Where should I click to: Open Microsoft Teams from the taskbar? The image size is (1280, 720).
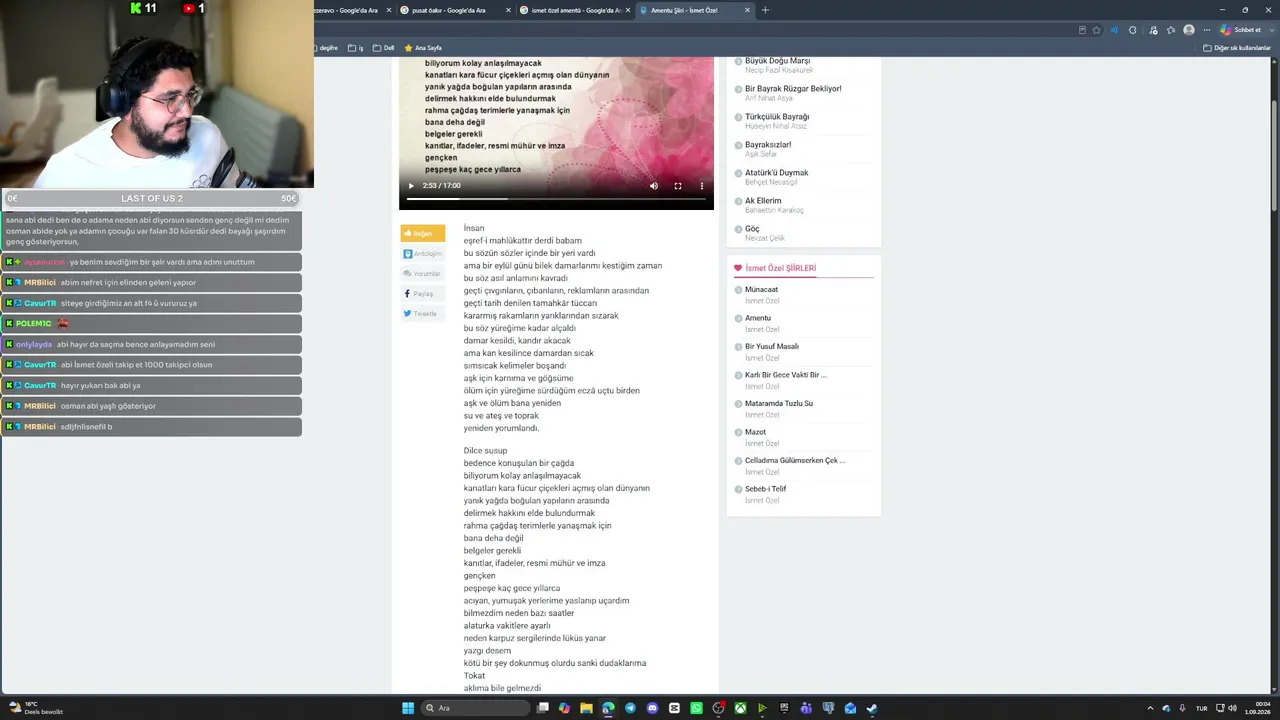click(x=806, y=708)
